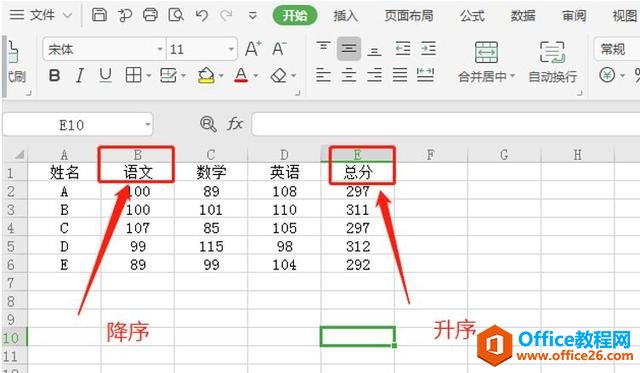Click Increase Indent icon
The width and height of the screenshot is (640, 373).
click(x=428, y=49)
